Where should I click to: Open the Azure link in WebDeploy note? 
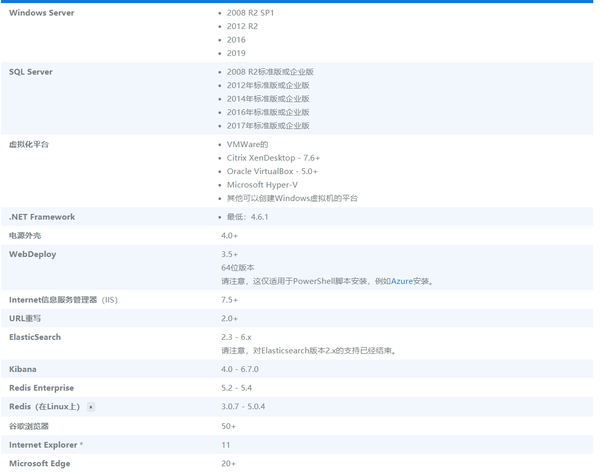tap(401, 281)
